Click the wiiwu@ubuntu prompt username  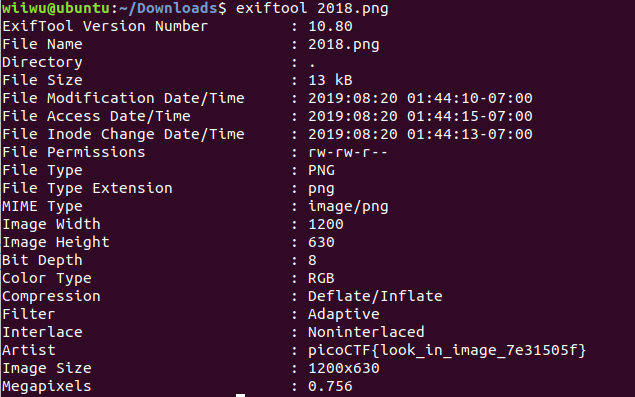(56, 8)
